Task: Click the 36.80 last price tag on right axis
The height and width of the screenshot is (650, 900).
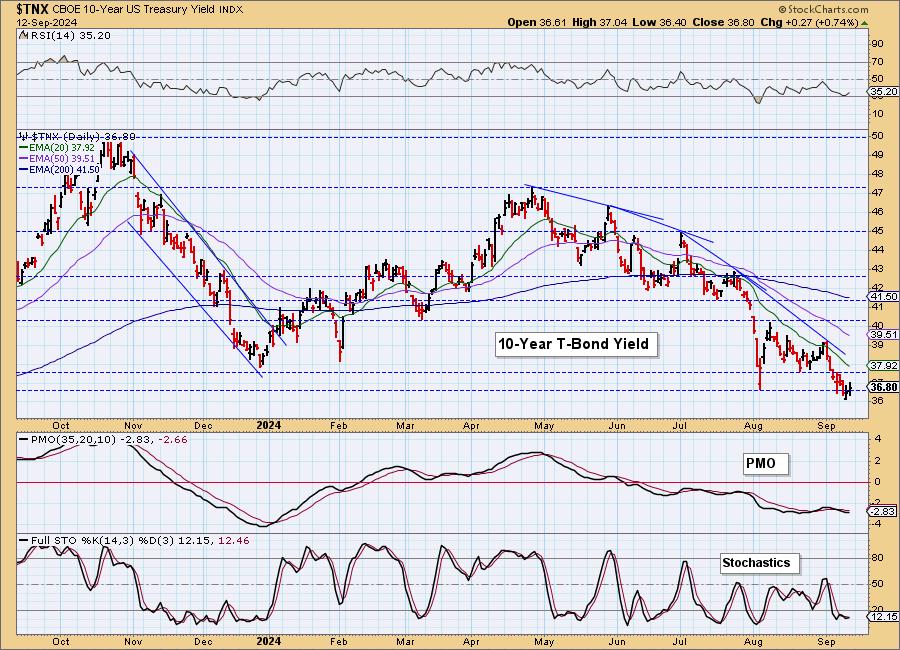Action: (884, 387)
